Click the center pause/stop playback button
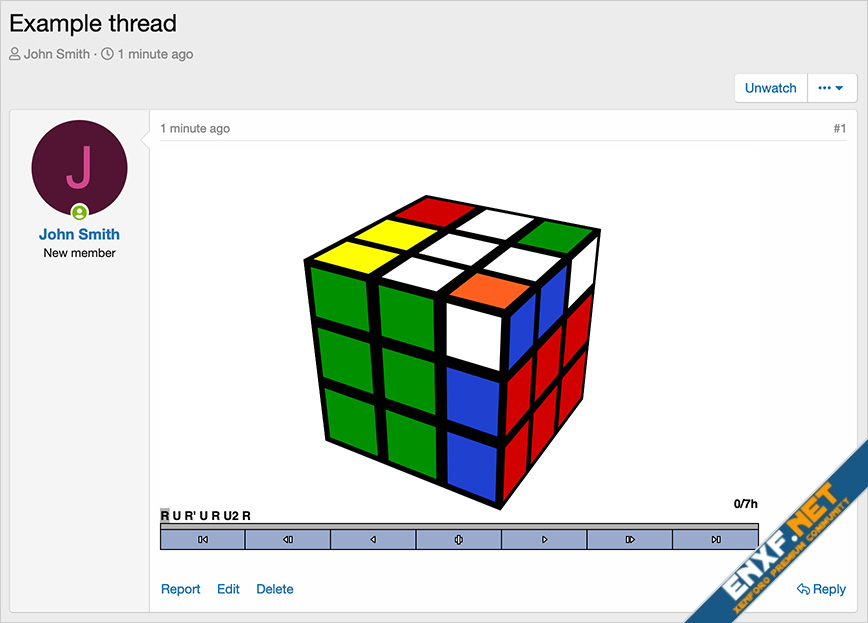This screenshot has height=623, width=868. (458, 539)
